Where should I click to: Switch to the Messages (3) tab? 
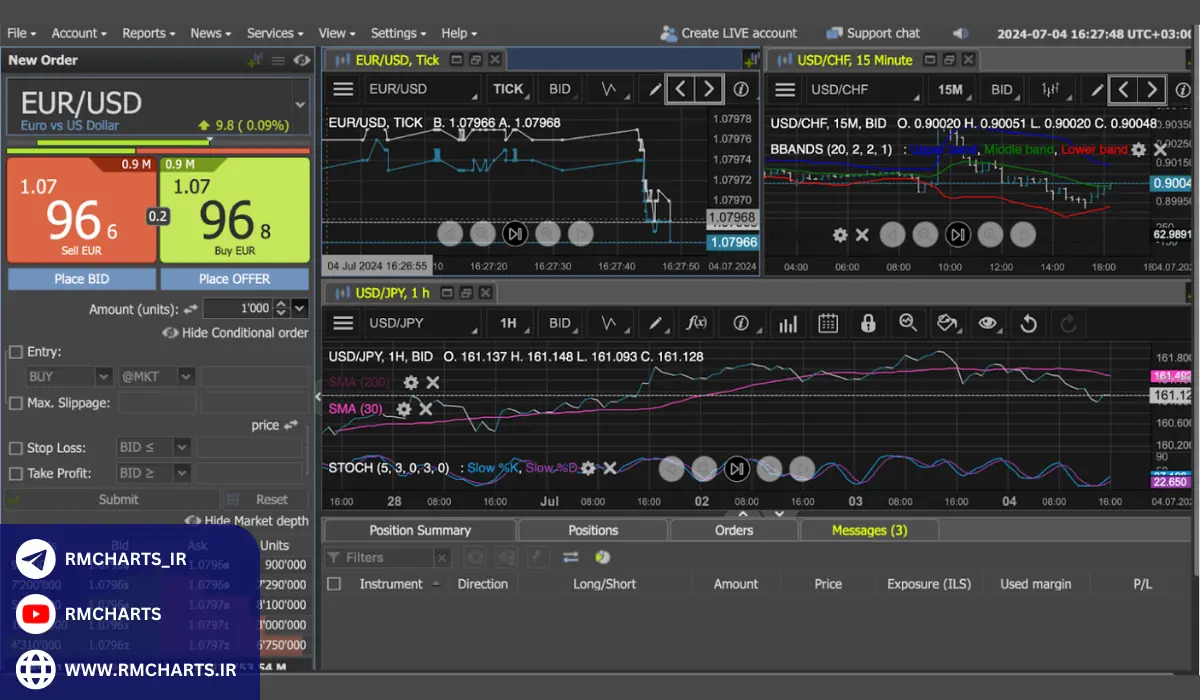[x=869, y=530]
